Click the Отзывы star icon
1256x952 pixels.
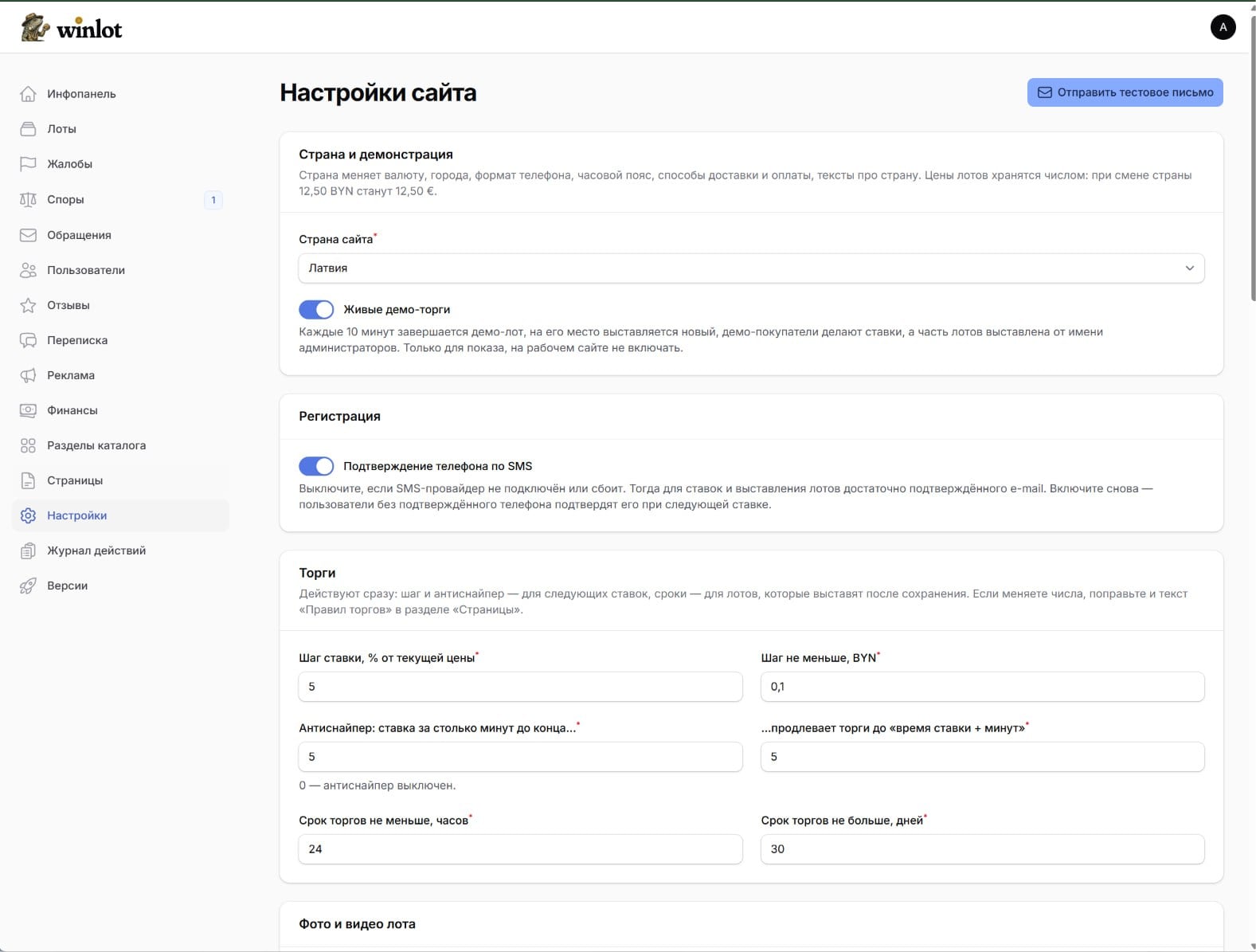pyautogui.click(x=28, y=305)
